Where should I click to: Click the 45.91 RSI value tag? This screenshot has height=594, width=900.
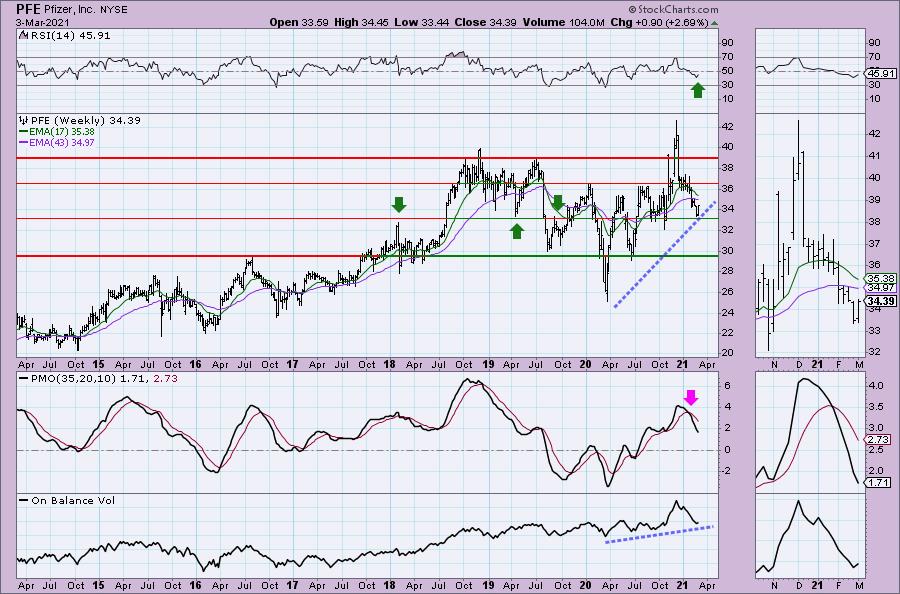(x=881, y=73)
